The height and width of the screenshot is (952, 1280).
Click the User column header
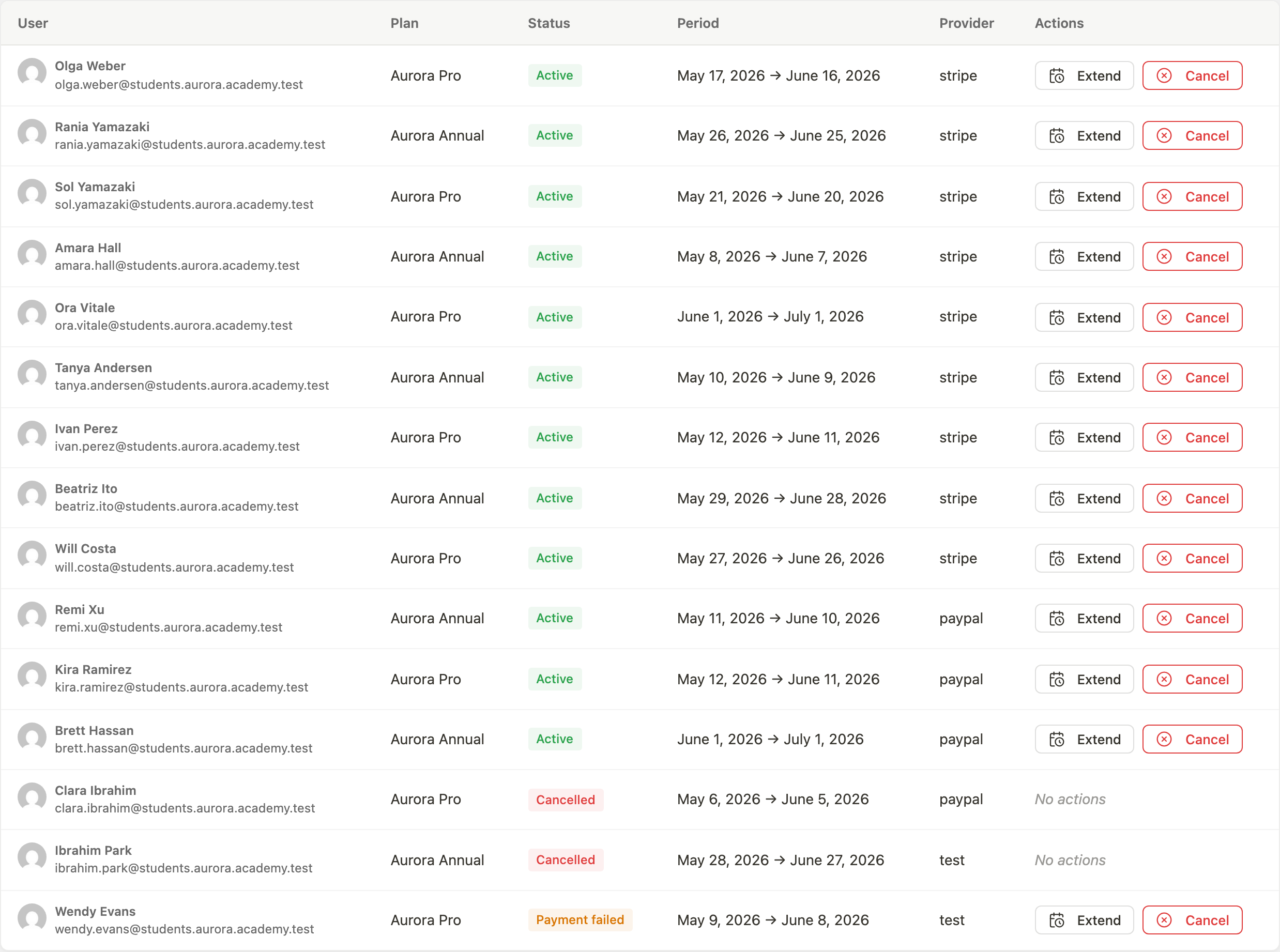(x=33, y=23)
